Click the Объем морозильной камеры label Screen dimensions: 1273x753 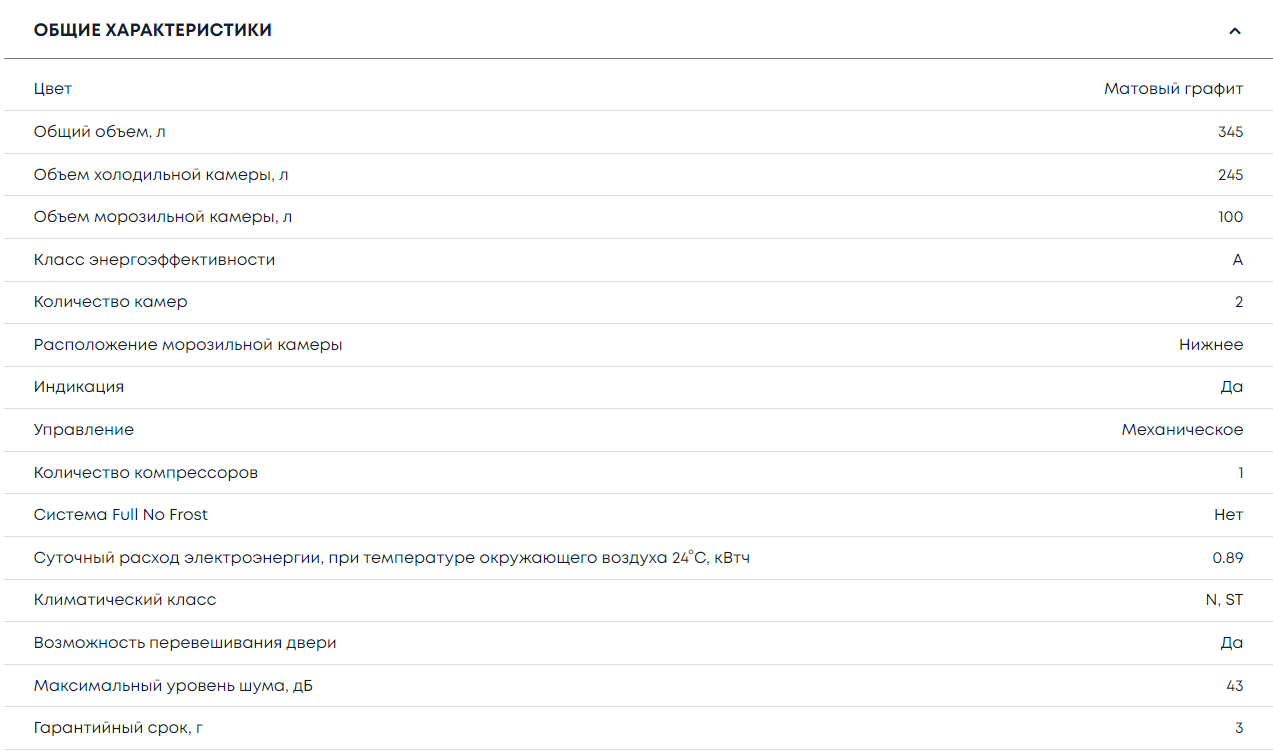click(x=163, y=217)
